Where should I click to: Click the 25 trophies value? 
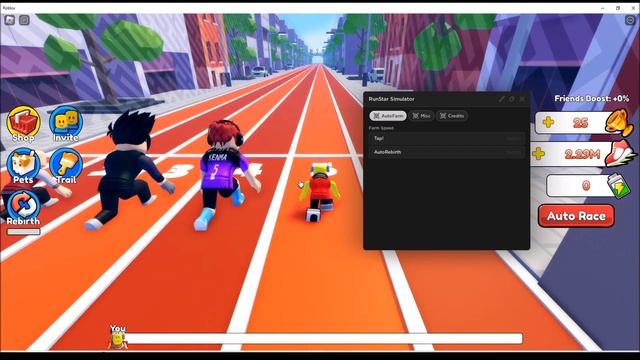[580, 122]
